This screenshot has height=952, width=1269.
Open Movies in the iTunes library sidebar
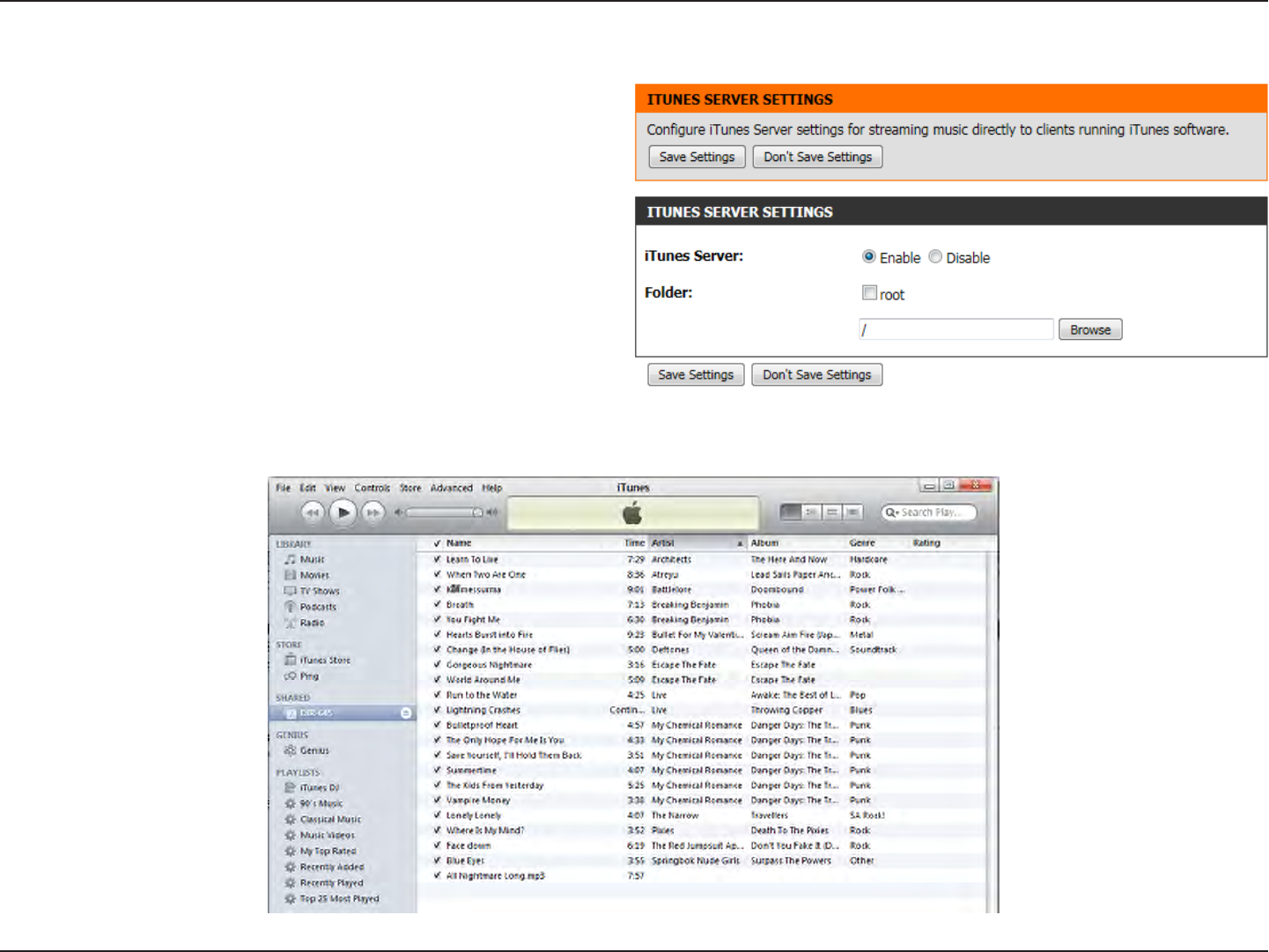tap(306, 575)
